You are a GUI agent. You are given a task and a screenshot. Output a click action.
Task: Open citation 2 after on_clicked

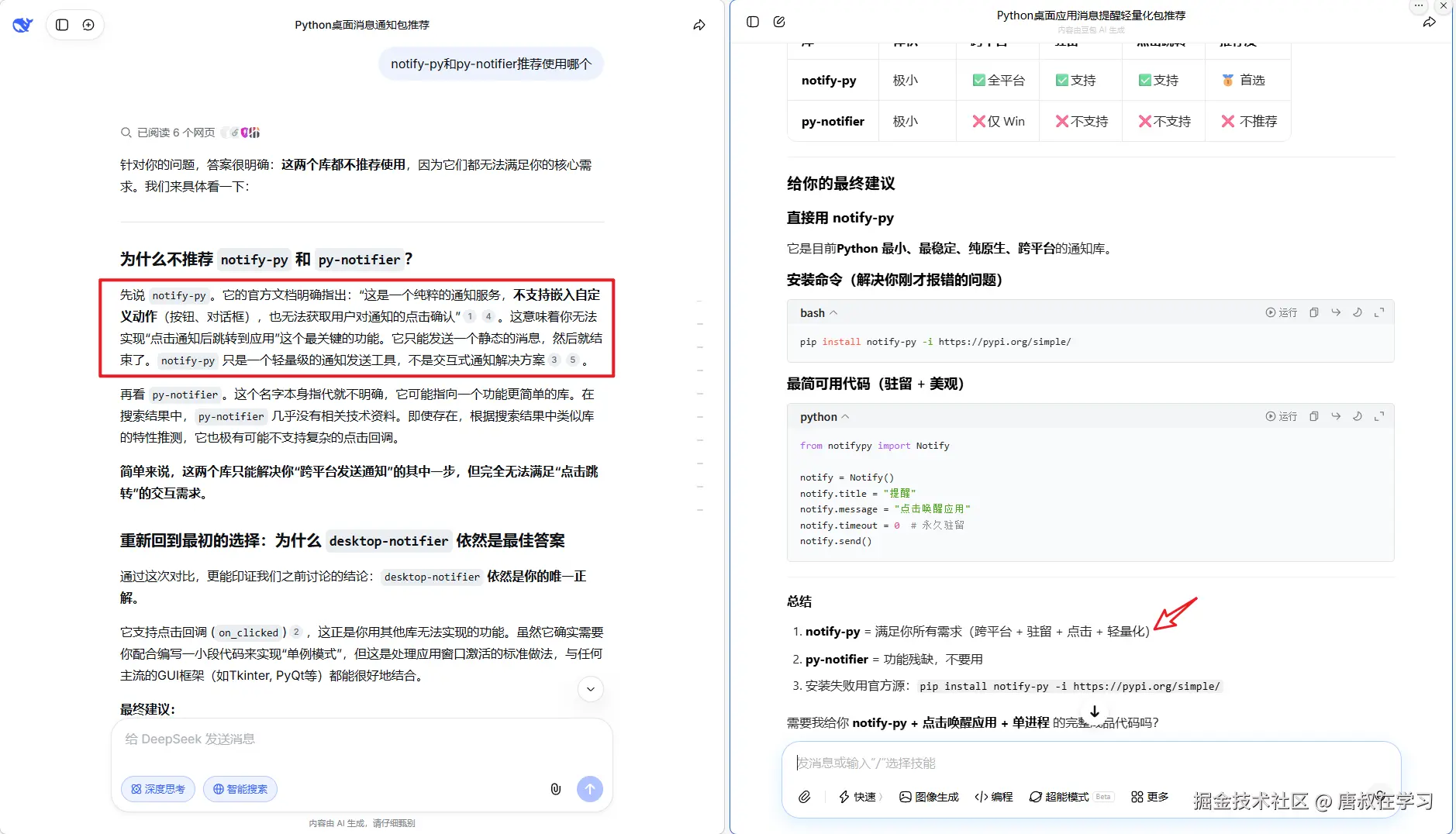pos(296,632)
